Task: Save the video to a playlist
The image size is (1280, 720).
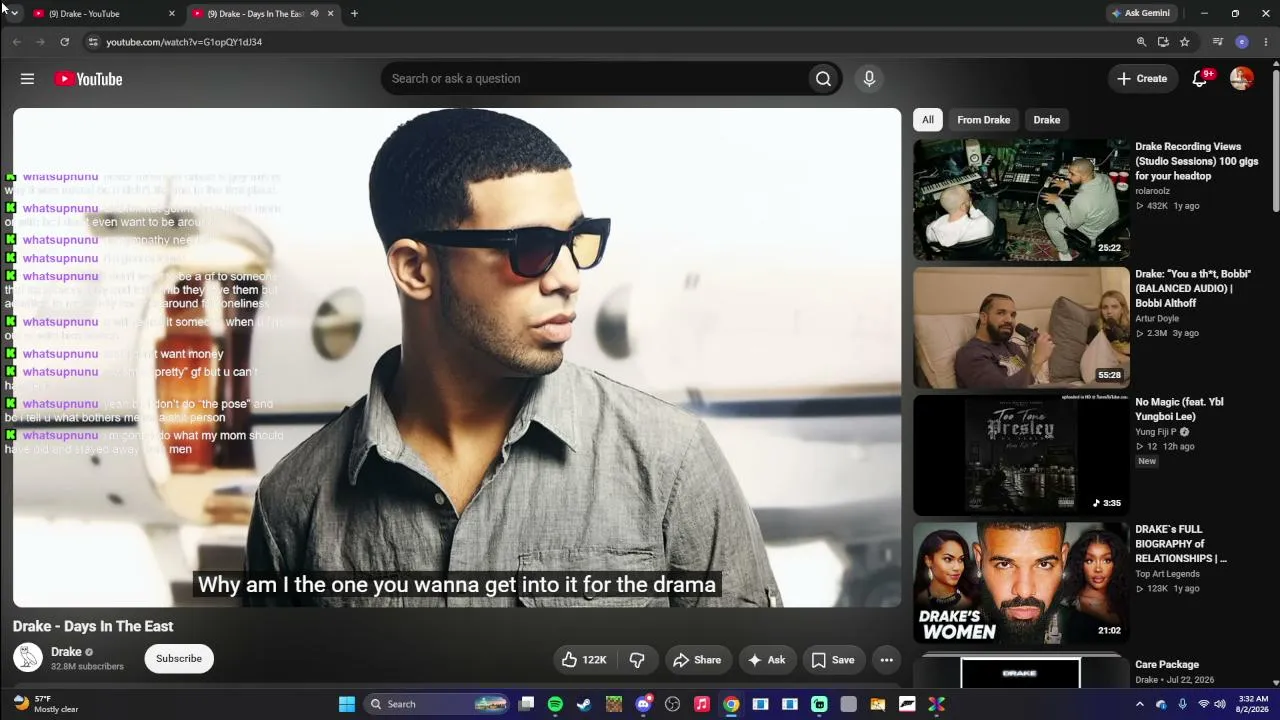Action: [x=833, y=660]
